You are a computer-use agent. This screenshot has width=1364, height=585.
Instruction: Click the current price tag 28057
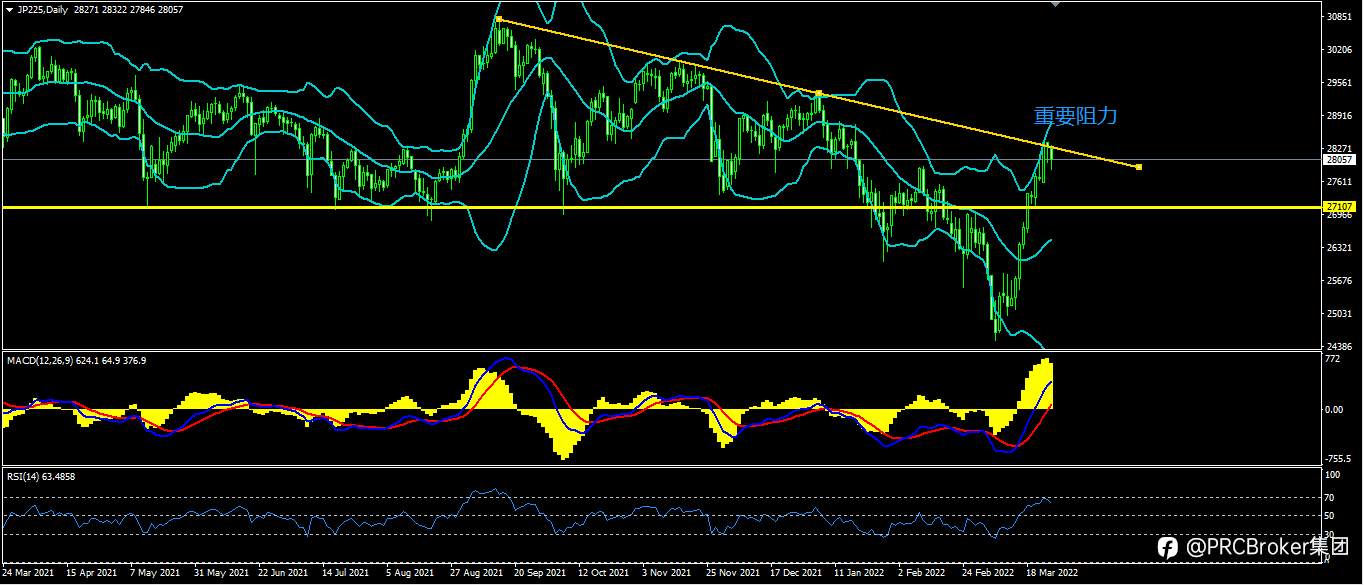1339,160
